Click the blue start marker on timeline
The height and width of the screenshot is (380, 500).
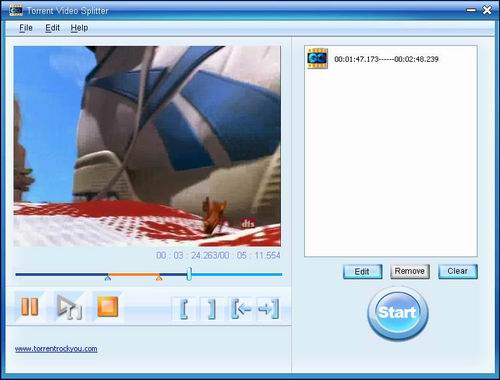coord(107,277)
